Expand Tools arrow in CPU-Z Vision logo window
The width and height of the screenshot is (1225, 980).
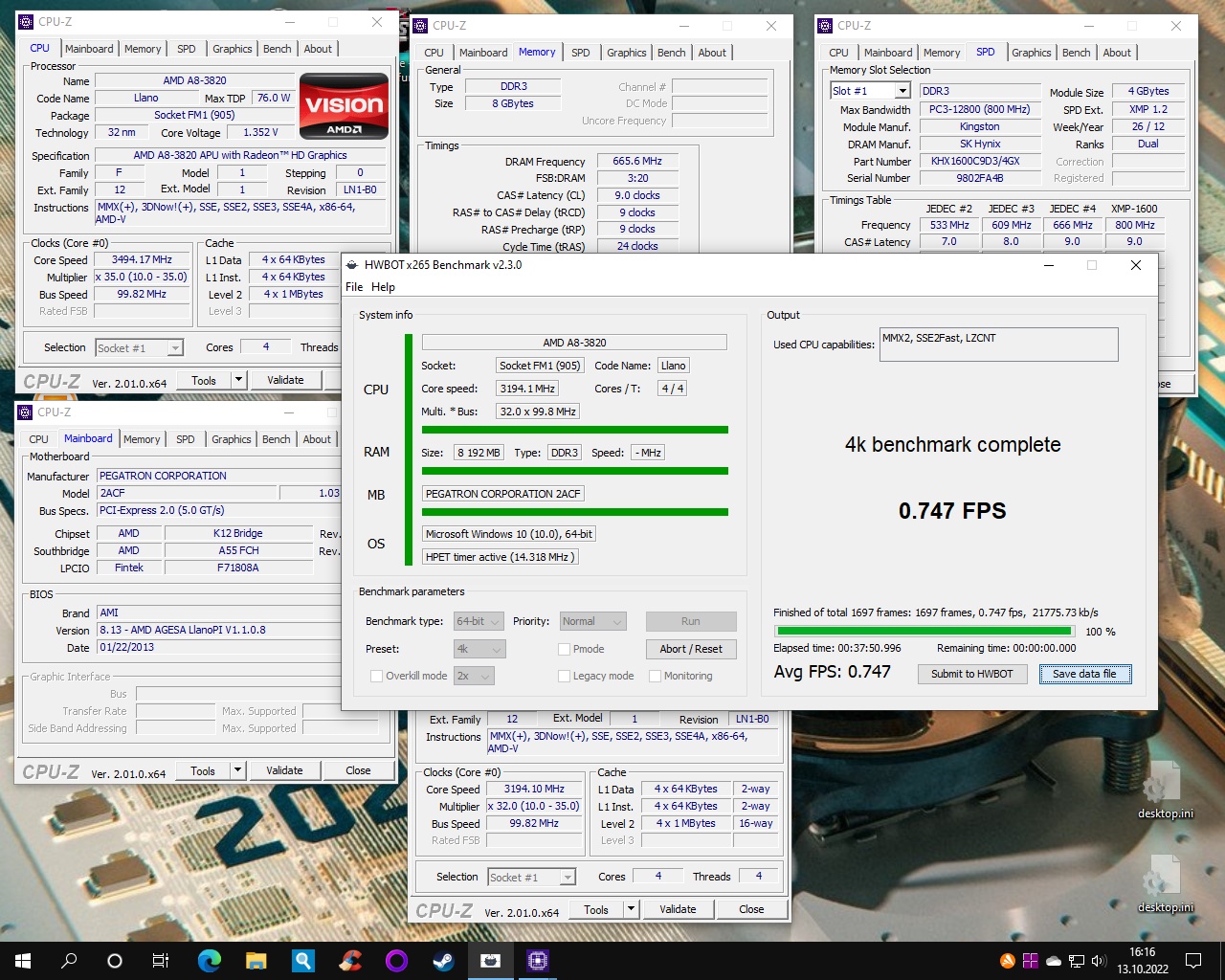click(239, 380)
